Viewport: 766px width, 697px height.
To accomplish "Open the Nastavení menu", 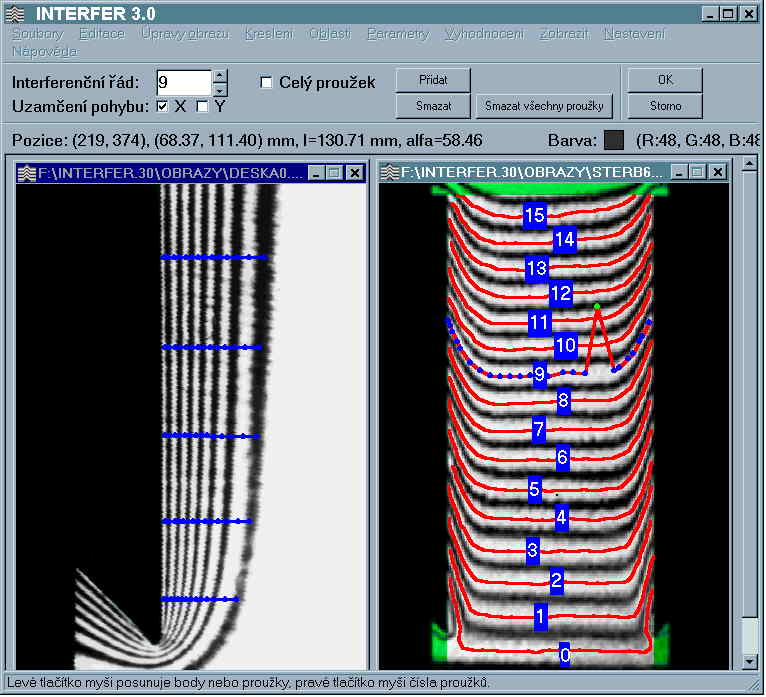I will pyautogui.click(x=634, y=34).
